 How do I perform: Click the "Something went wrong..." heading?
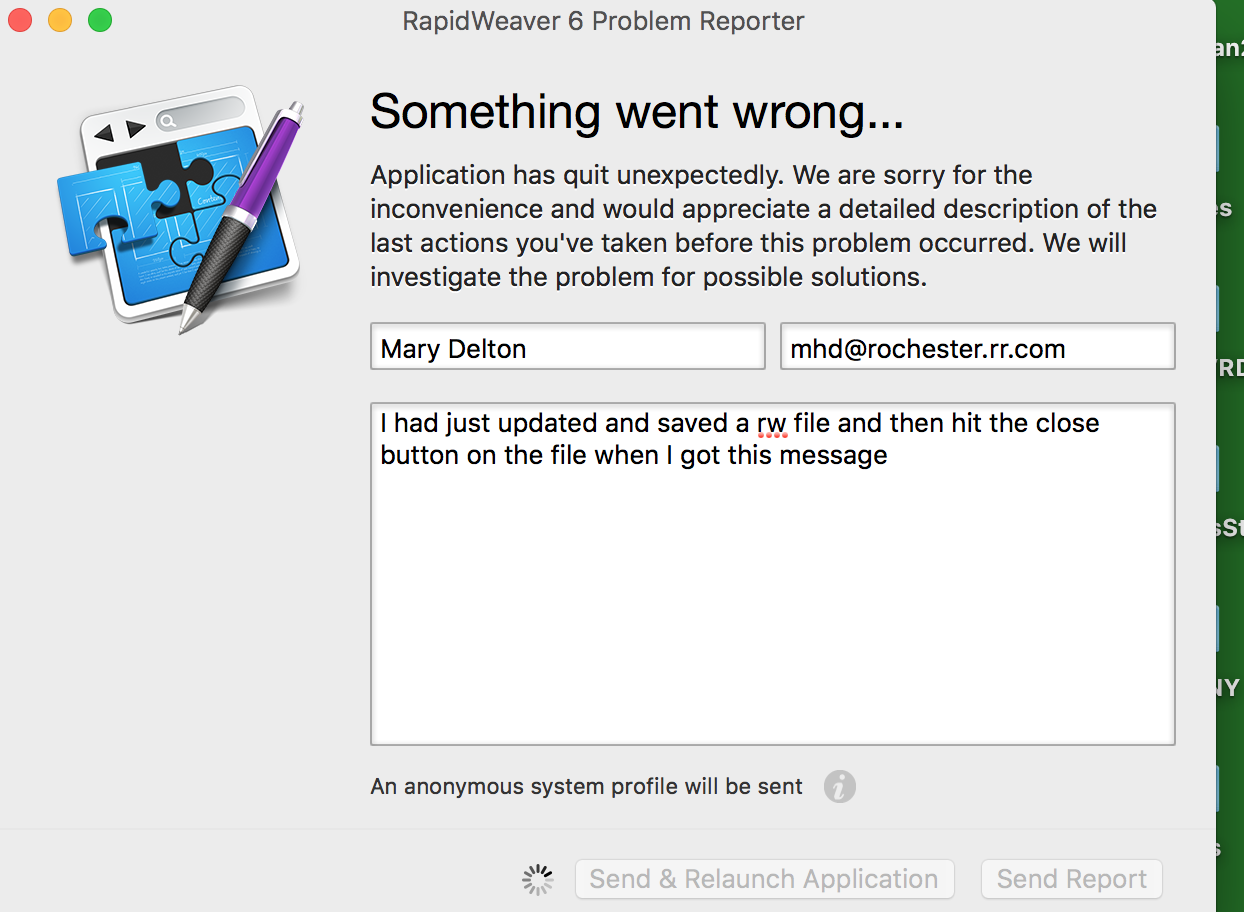pos(636,111)
